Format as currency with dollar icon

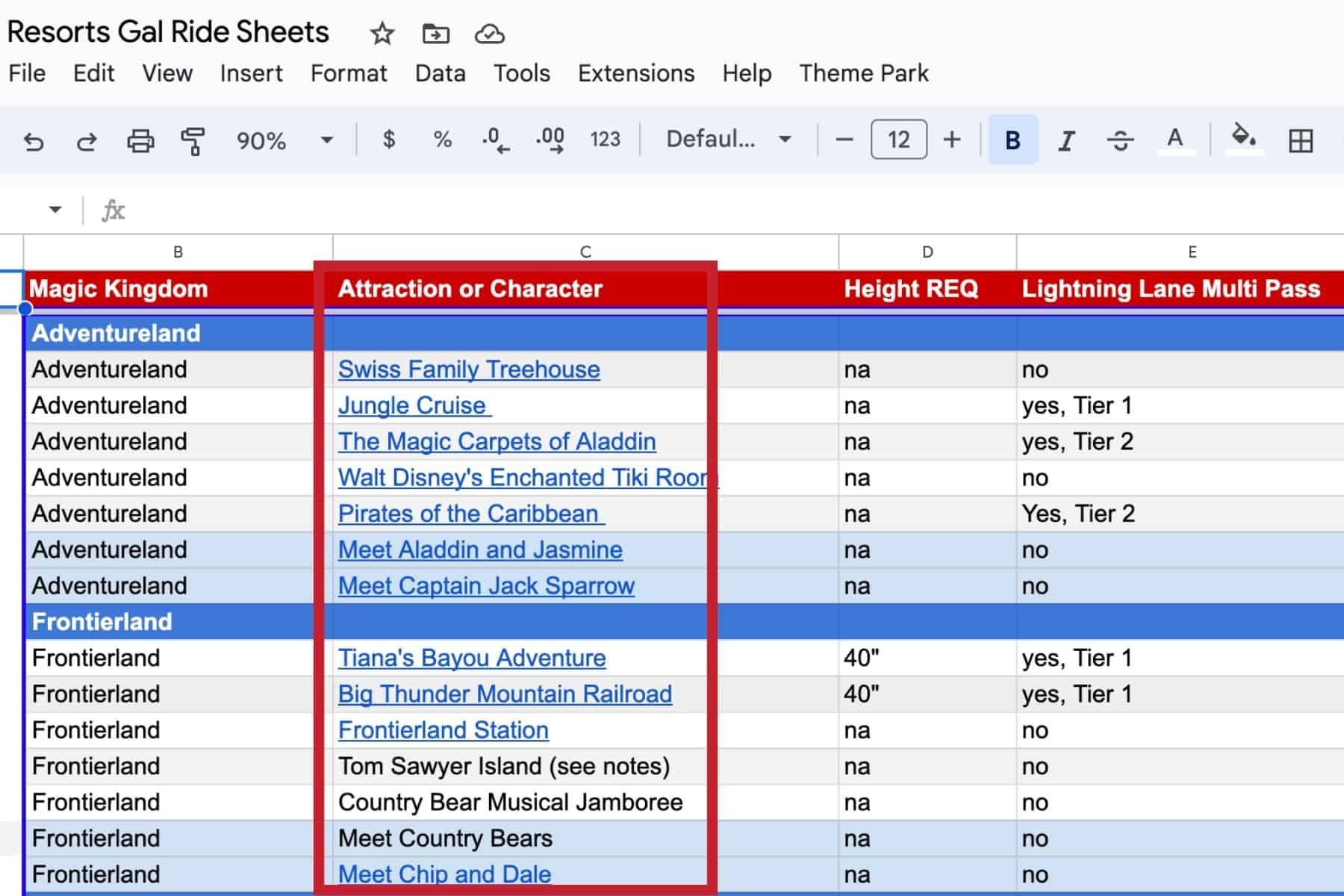pos(389,139)
